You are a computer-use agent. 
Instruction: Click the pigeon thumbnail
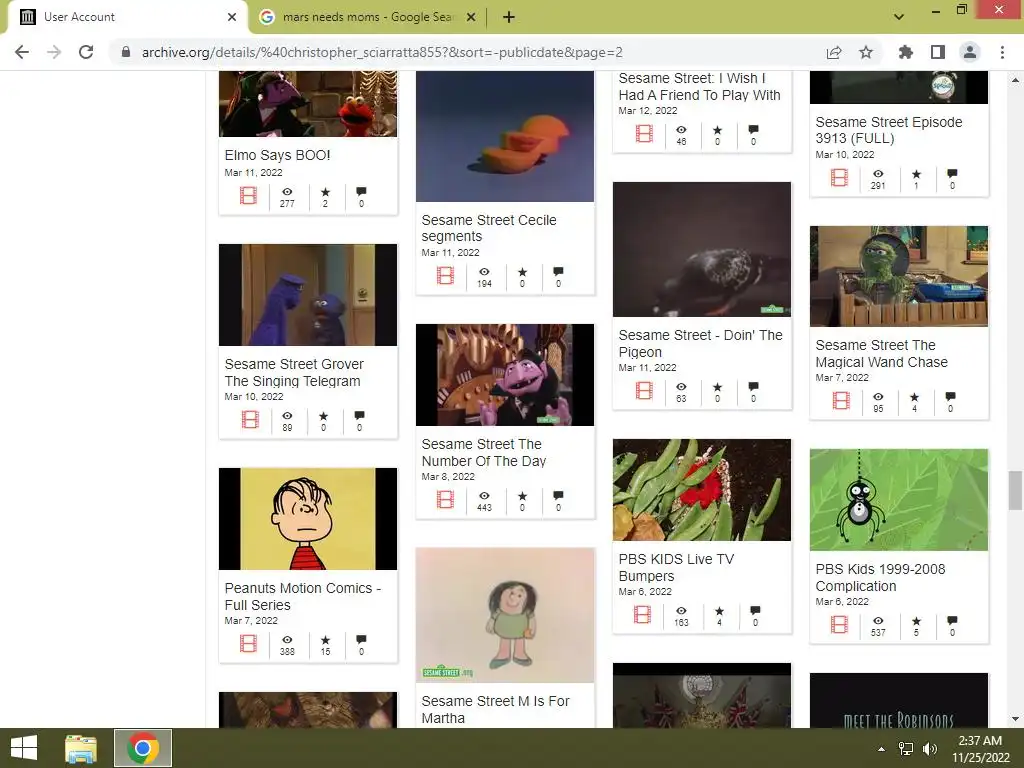click(x=701, y=249)
